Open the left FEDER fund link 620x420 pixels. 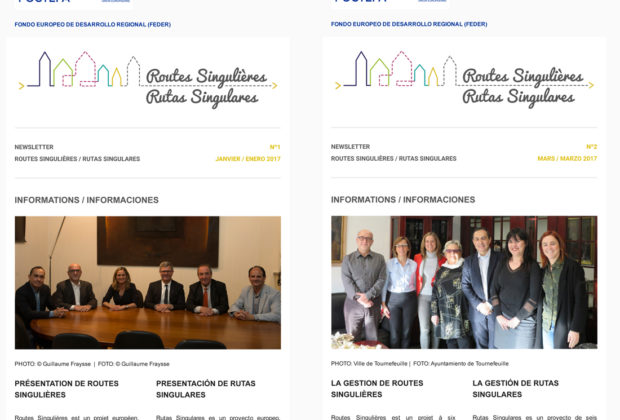[x=93, y=25]
